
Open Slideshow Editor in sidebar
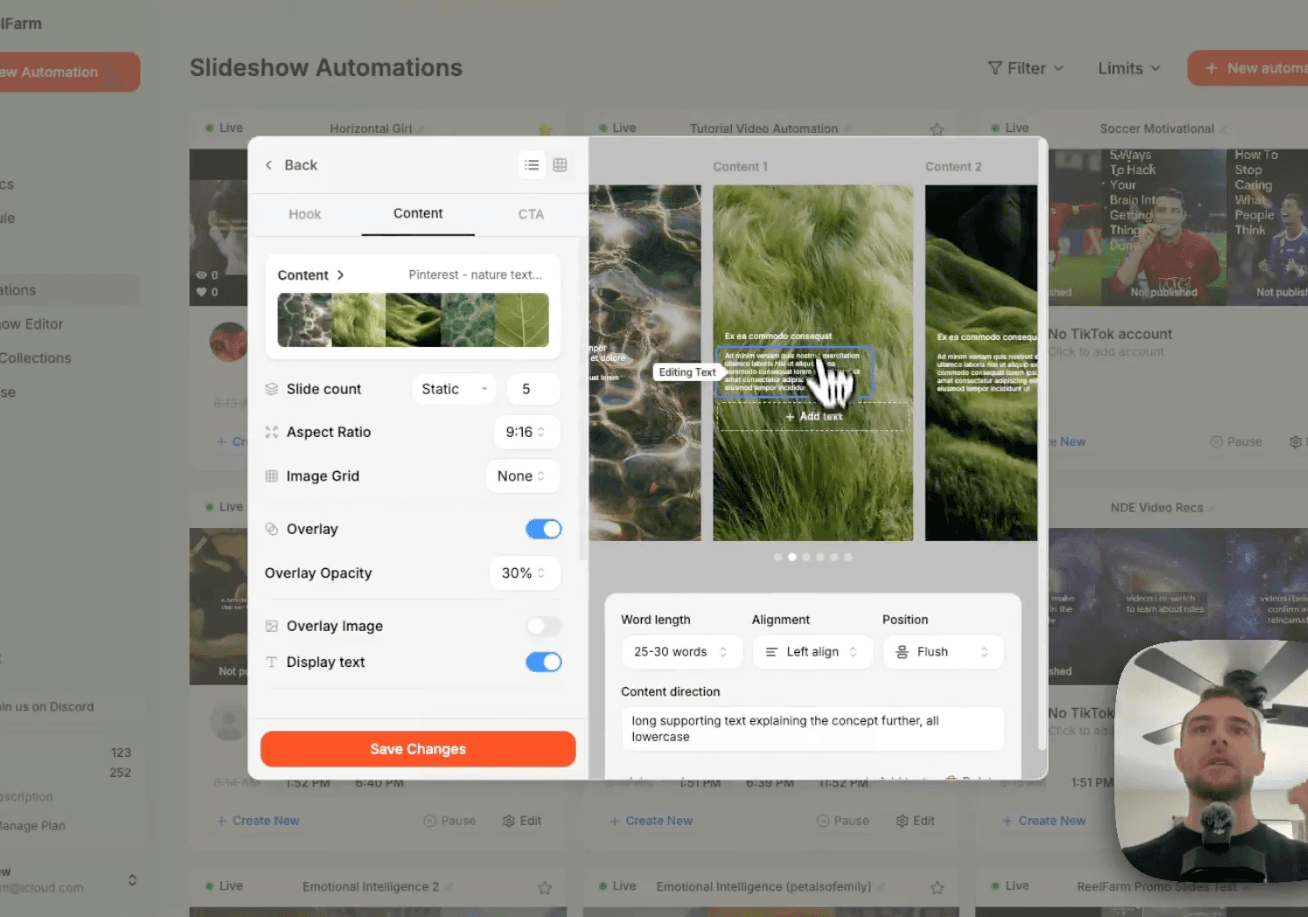pos(32,324)
